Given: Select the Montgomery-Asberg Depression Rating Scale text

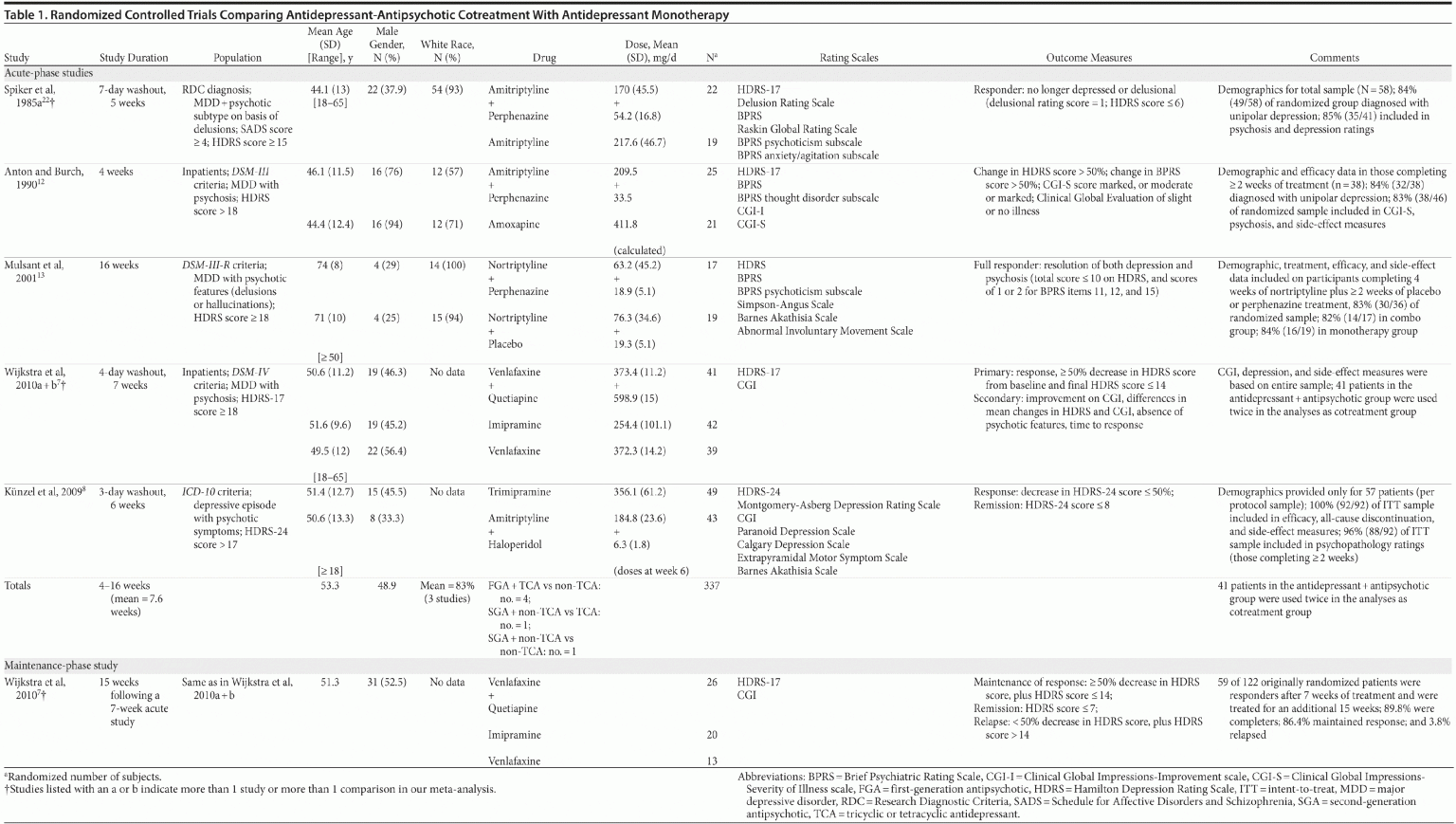Looking at the screenshot, I should 838,505.
